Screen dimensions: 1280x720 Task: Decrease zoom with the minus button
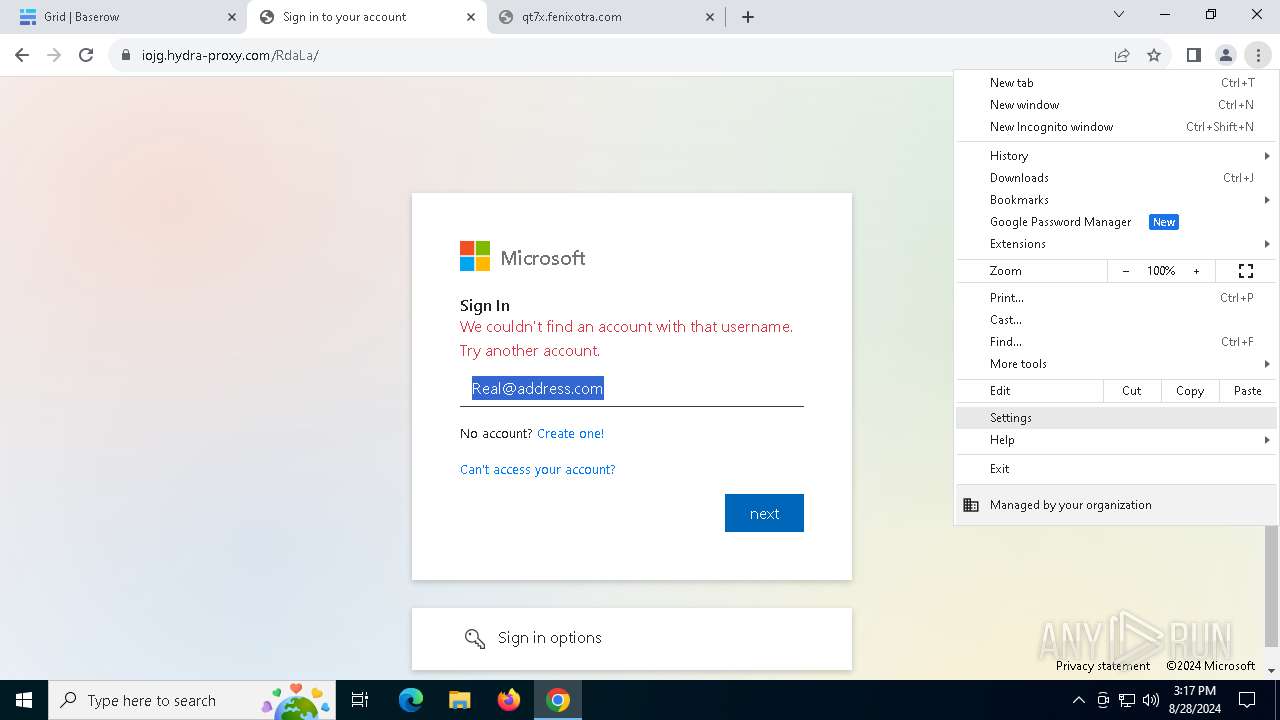[x=1126, y=271]
